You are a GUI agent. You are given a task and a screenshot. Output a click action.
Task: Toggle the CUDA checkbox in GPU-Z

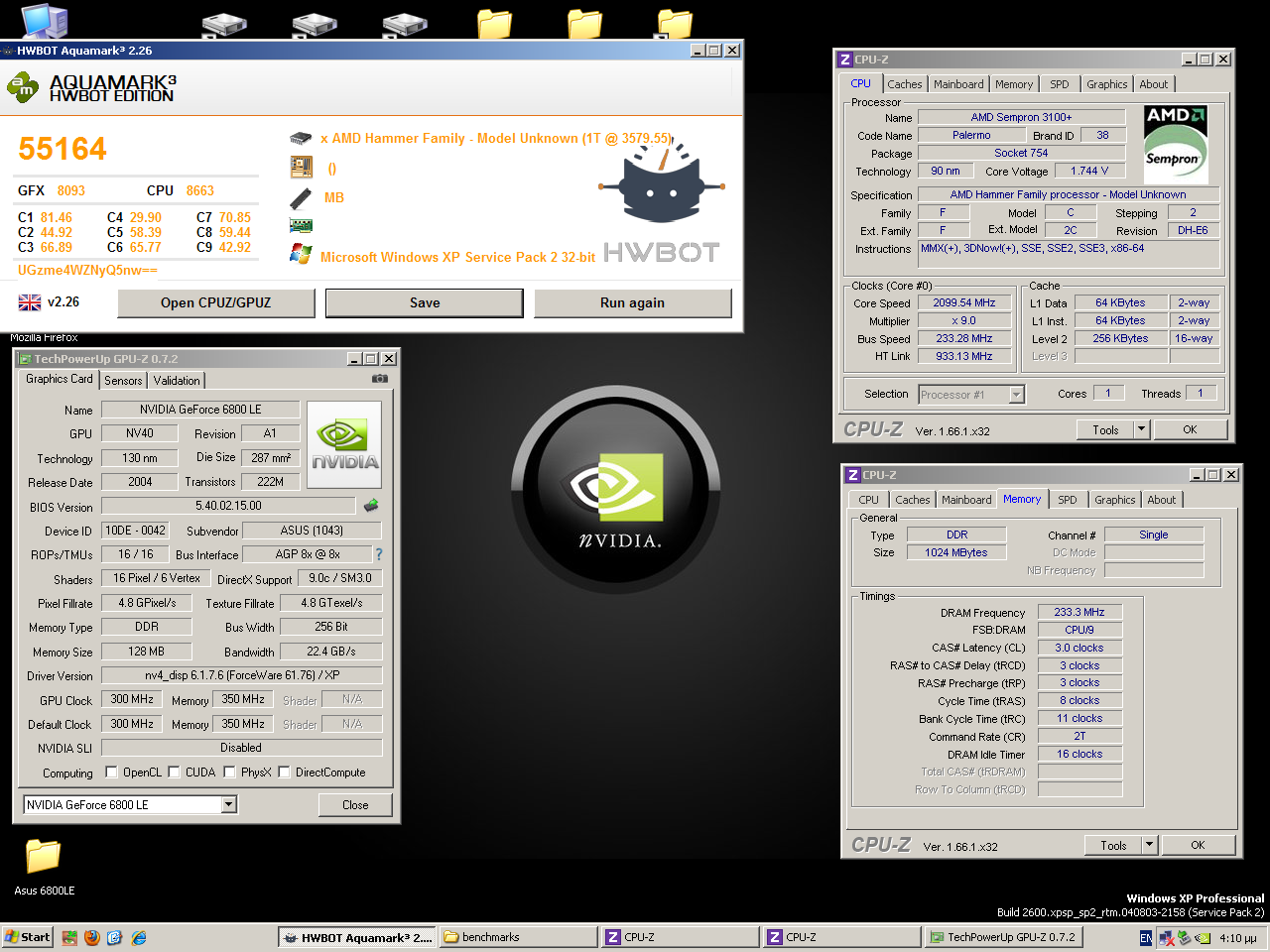pyautogui.click(x=175, y=773)
